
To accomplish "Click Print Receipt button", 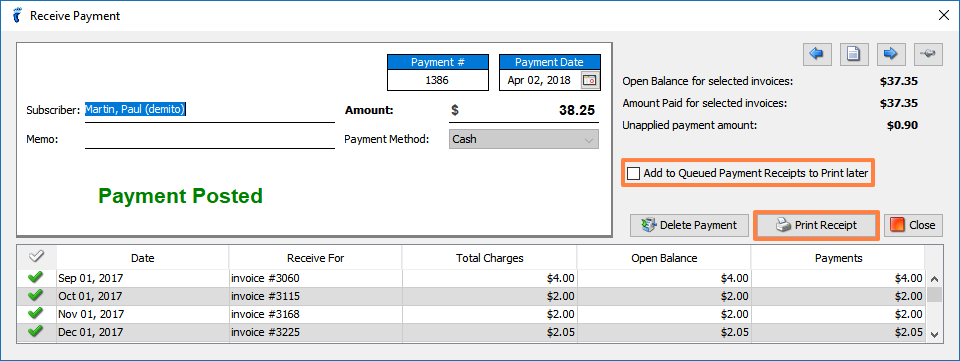I will [816, 225].
